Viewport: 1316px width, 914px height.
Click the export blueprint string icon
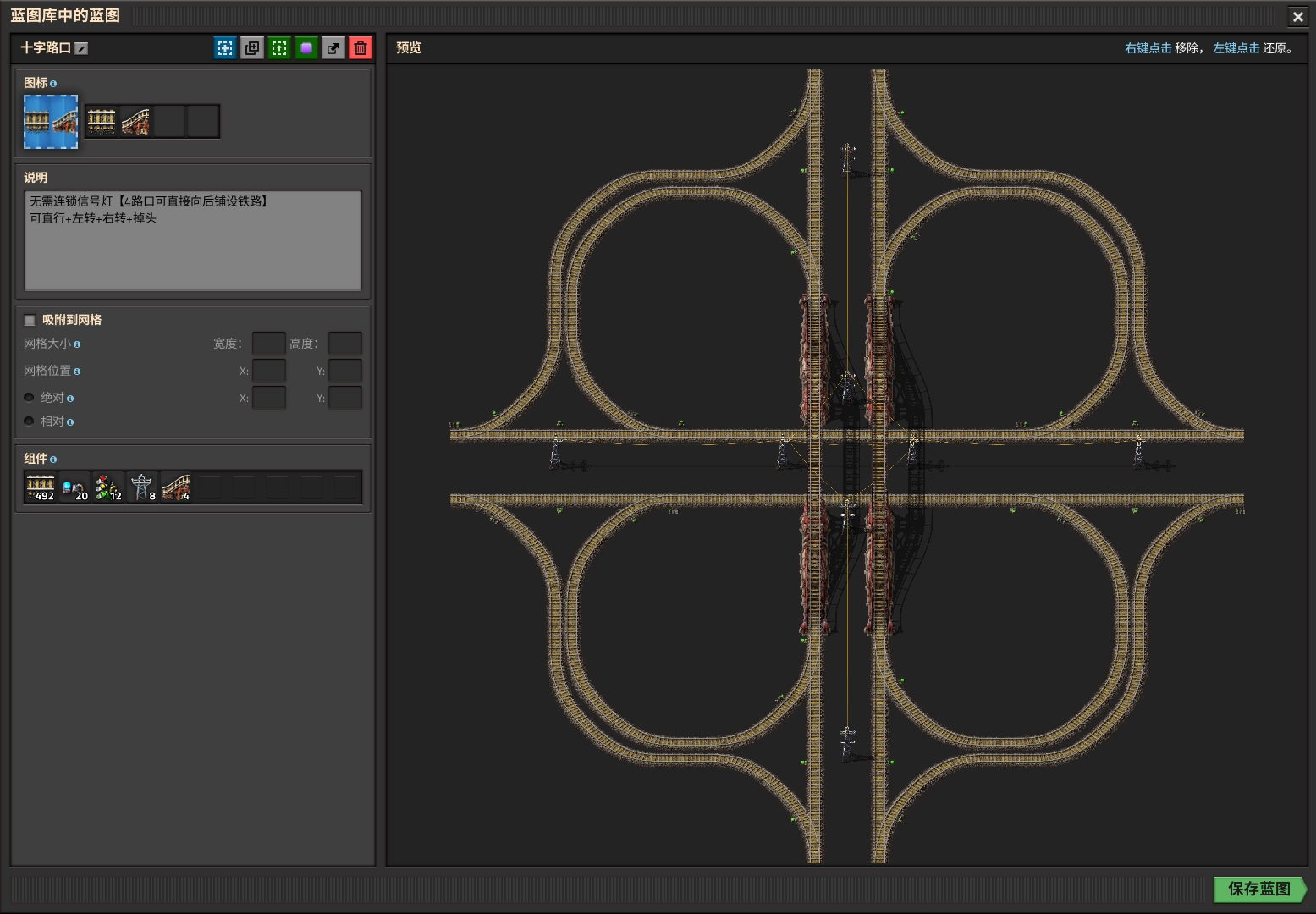[x=333, y=48]
